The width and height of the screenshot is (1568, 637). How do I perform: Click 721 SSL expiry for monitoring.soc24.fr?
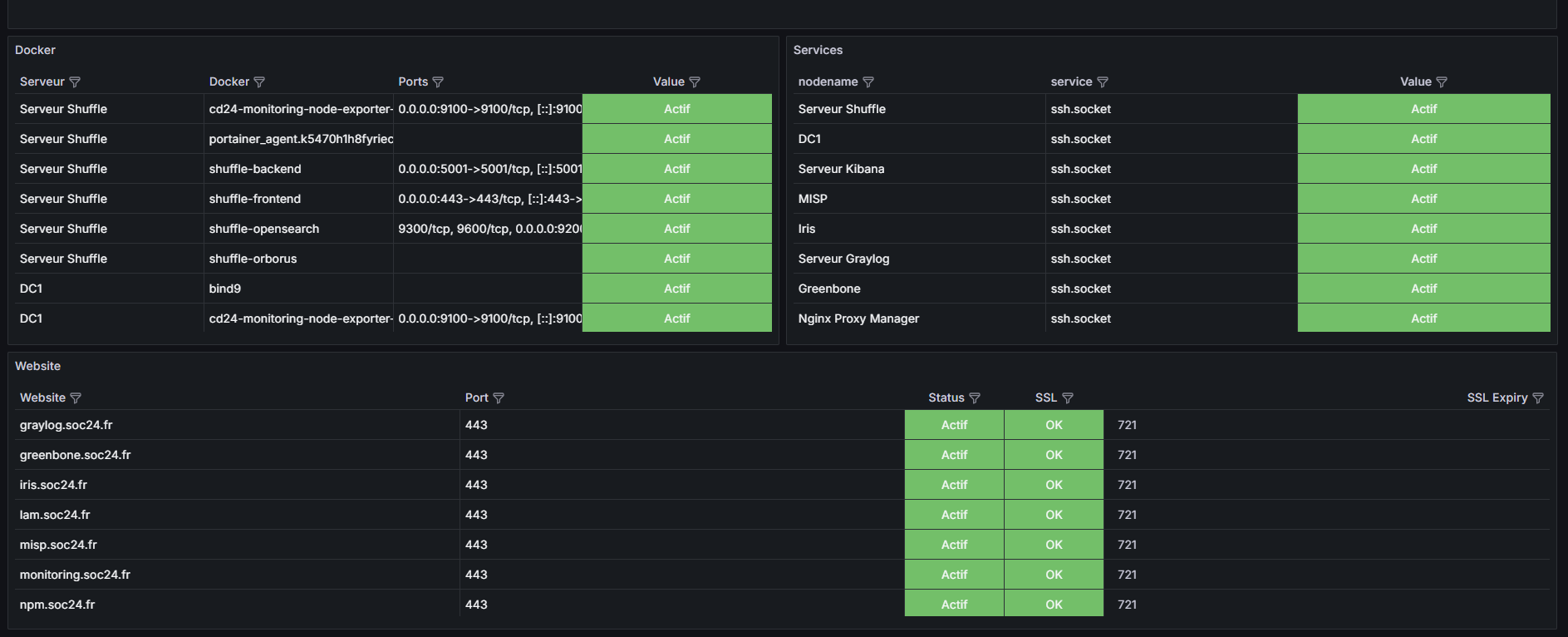pos(1327,575)
